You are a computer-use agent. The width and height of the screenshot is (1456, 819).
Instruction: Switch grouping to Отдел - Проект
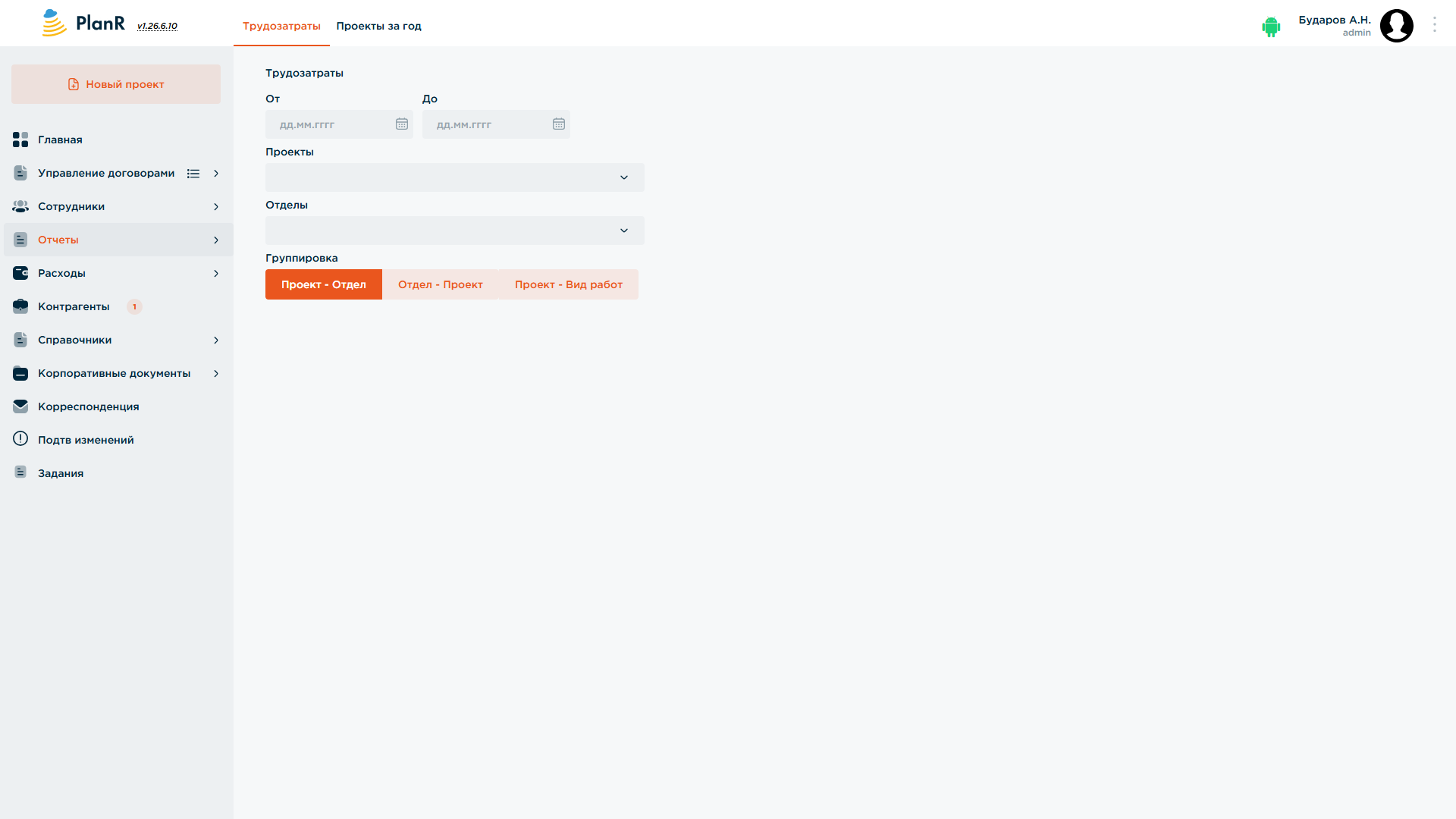pos(441,284)
